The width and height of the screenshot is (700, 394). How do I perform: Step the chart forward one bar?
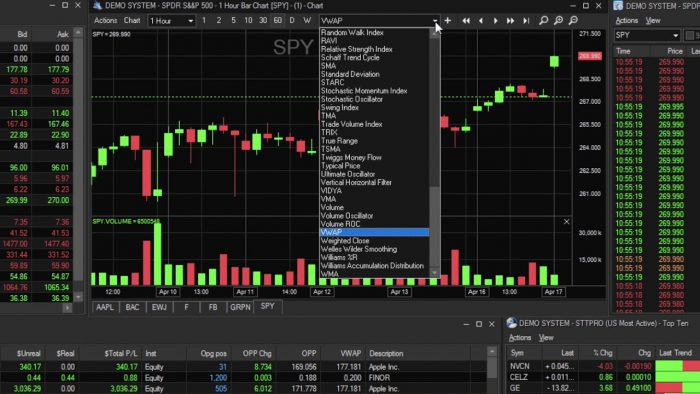click(496, 21)
